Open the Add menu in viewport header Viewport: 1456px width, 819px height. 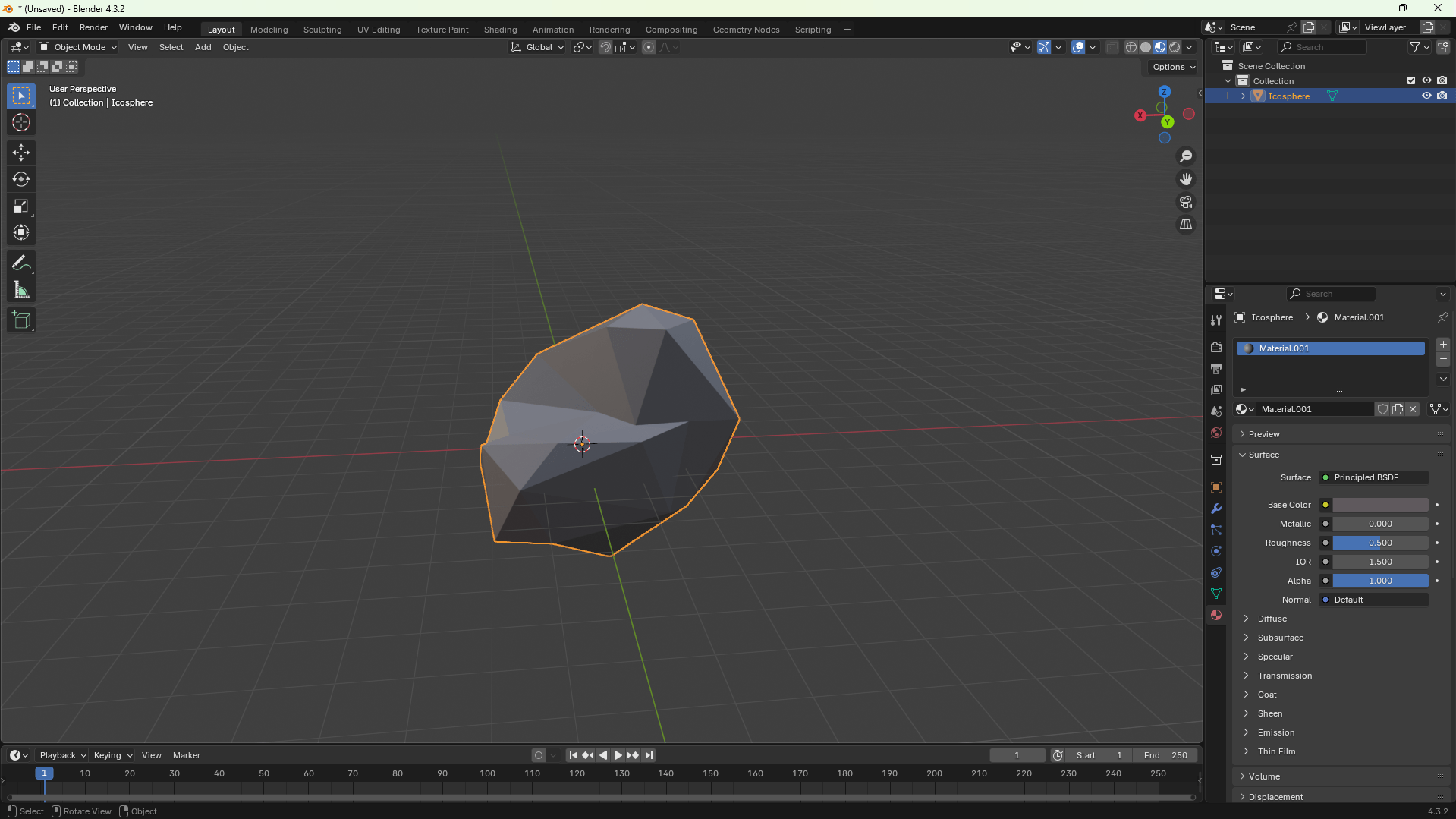[203, 47]
